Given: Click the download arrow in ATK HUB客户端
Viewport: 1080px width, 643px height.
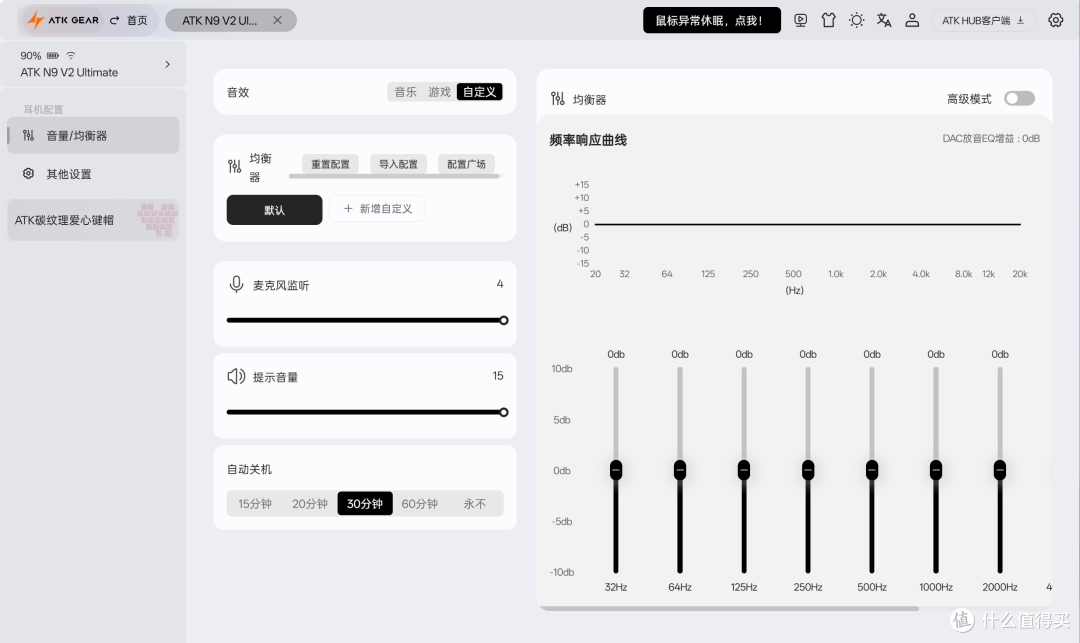Looking at the screenshot, I should pos(1021,21).
